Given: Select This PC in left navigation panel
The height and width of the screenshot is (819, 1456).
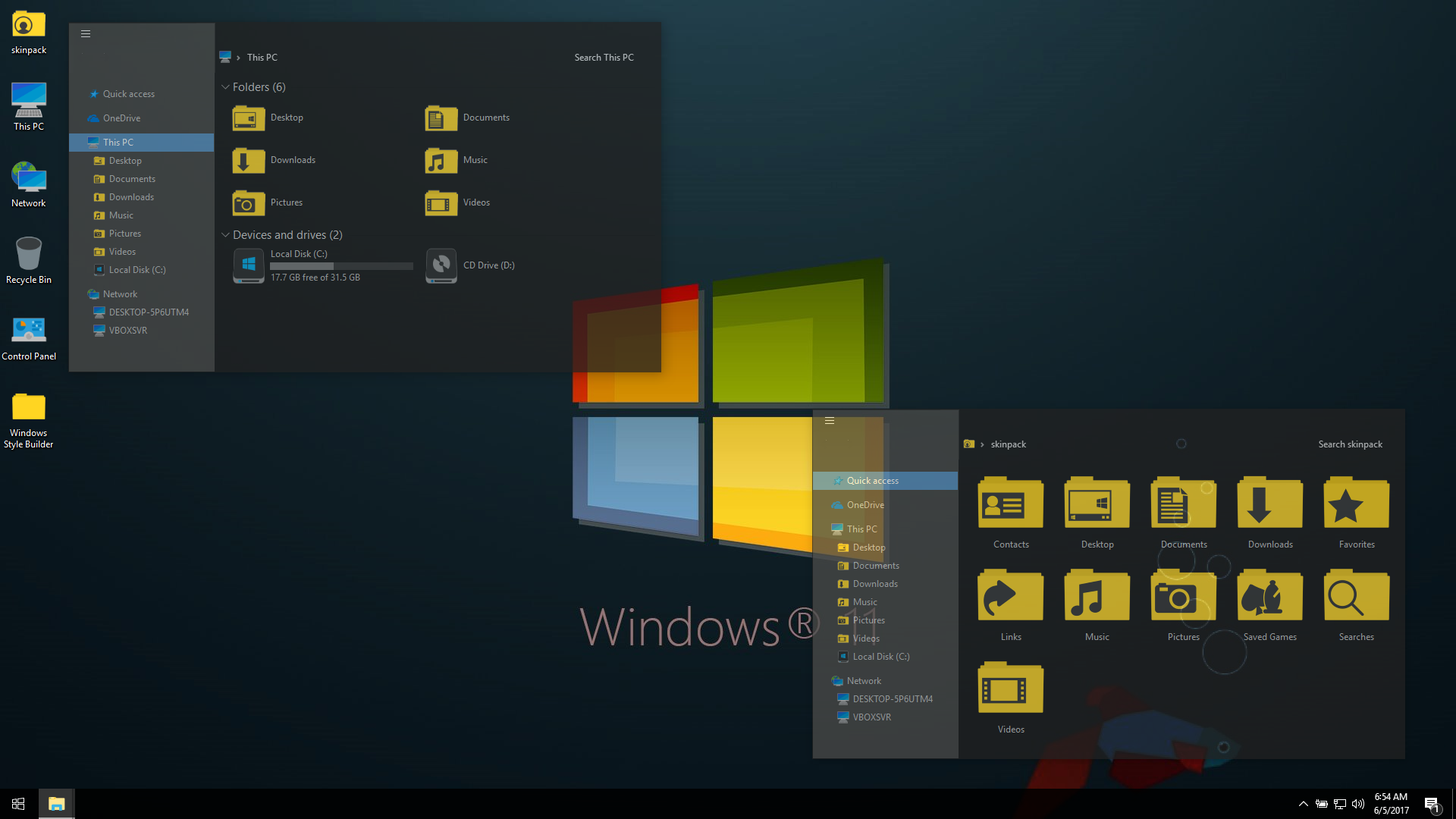Looking at the screenshot, I should pyautogui.click(x=117, y=142).
